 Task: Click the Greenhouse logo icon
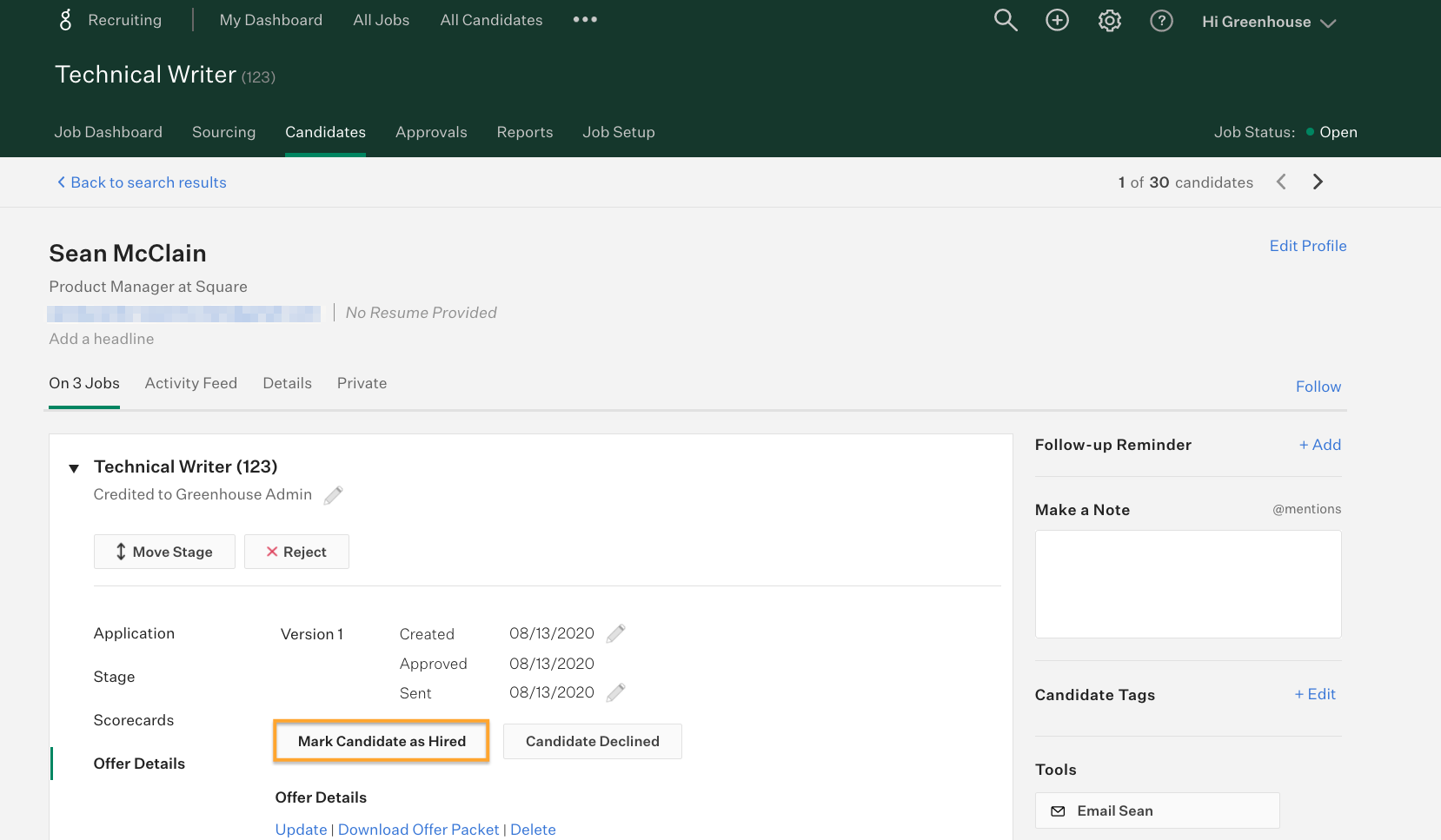[65, 20]
